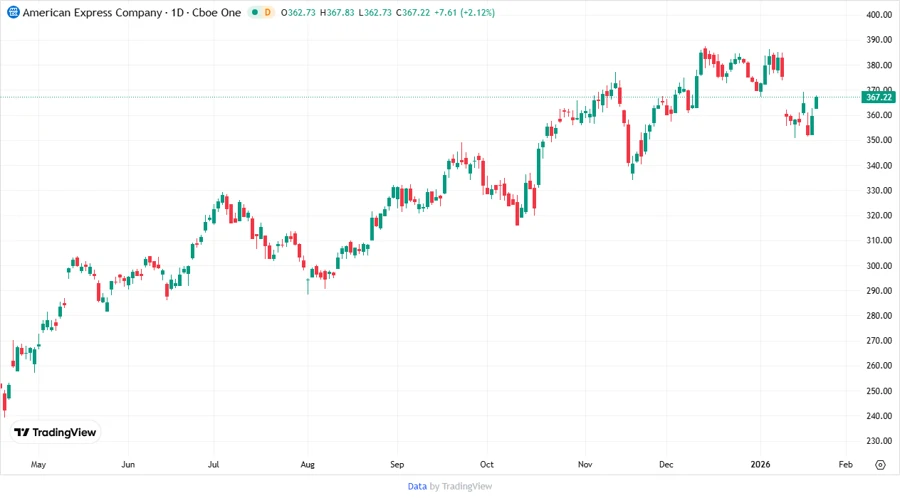Click the 2026 label on time axis
This screenshot has height=498, width=900.
(761, 464)
